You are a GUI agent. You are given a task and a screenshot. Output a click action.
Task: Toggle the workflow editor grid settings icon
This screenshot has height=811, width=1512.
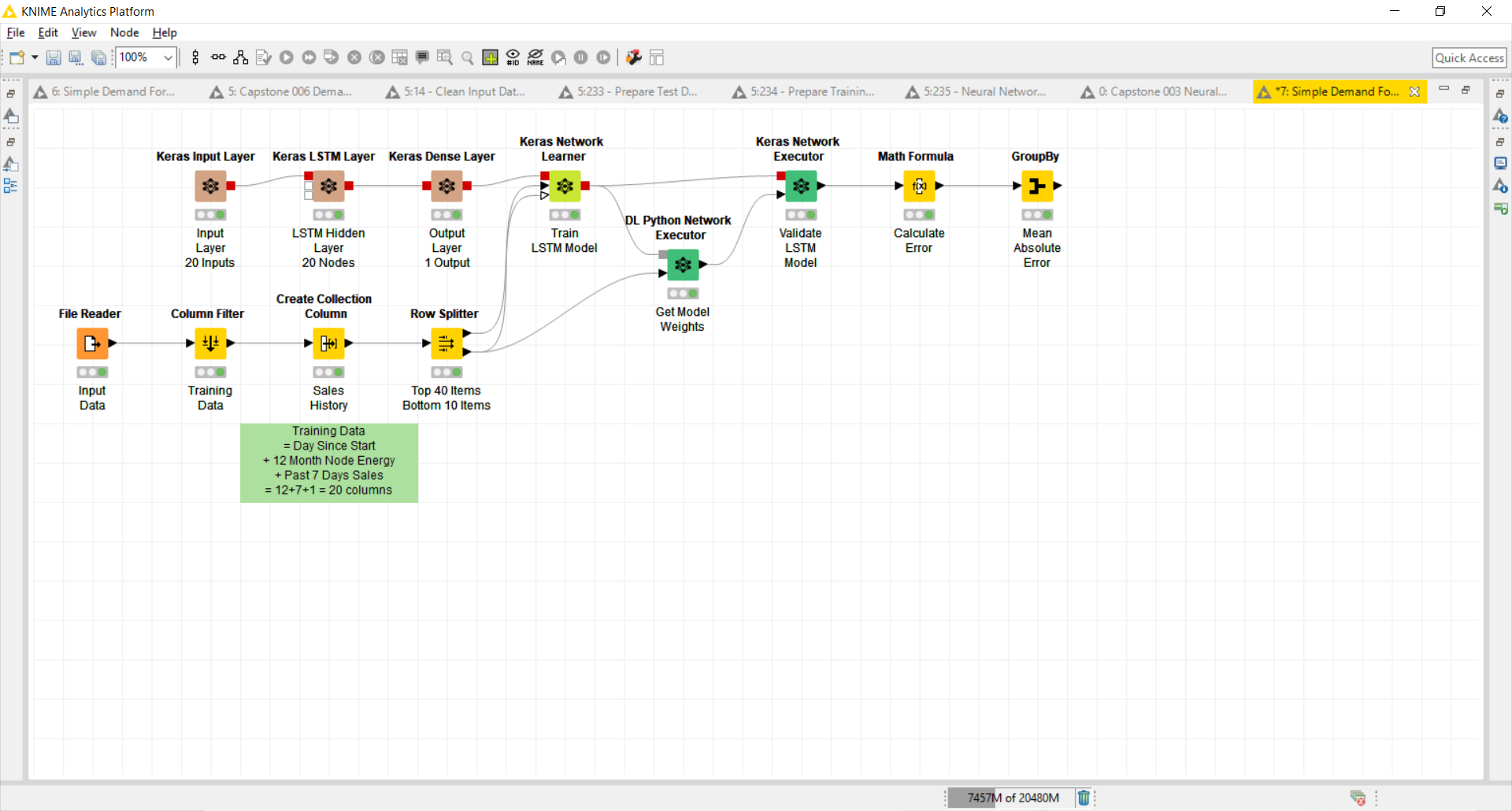[x=490, y=57]
